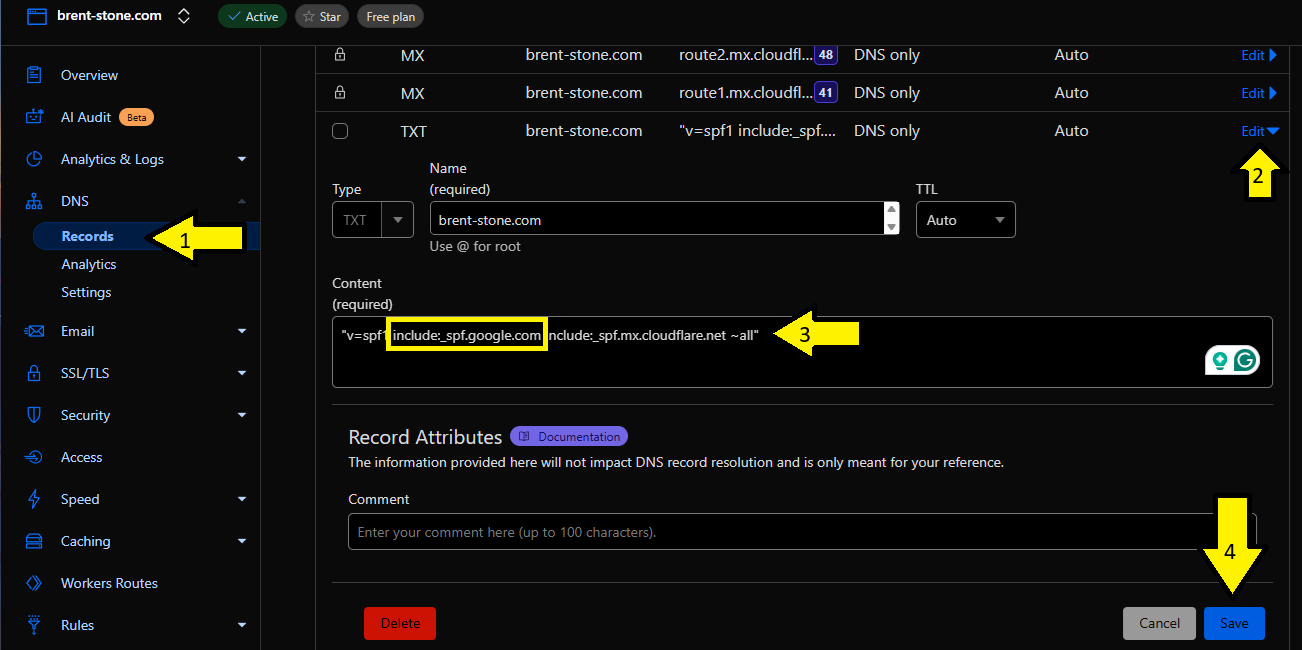Tick the checkbox on the TXT record row
This screenshot has height=650, width=1302.
coord(340,131)
